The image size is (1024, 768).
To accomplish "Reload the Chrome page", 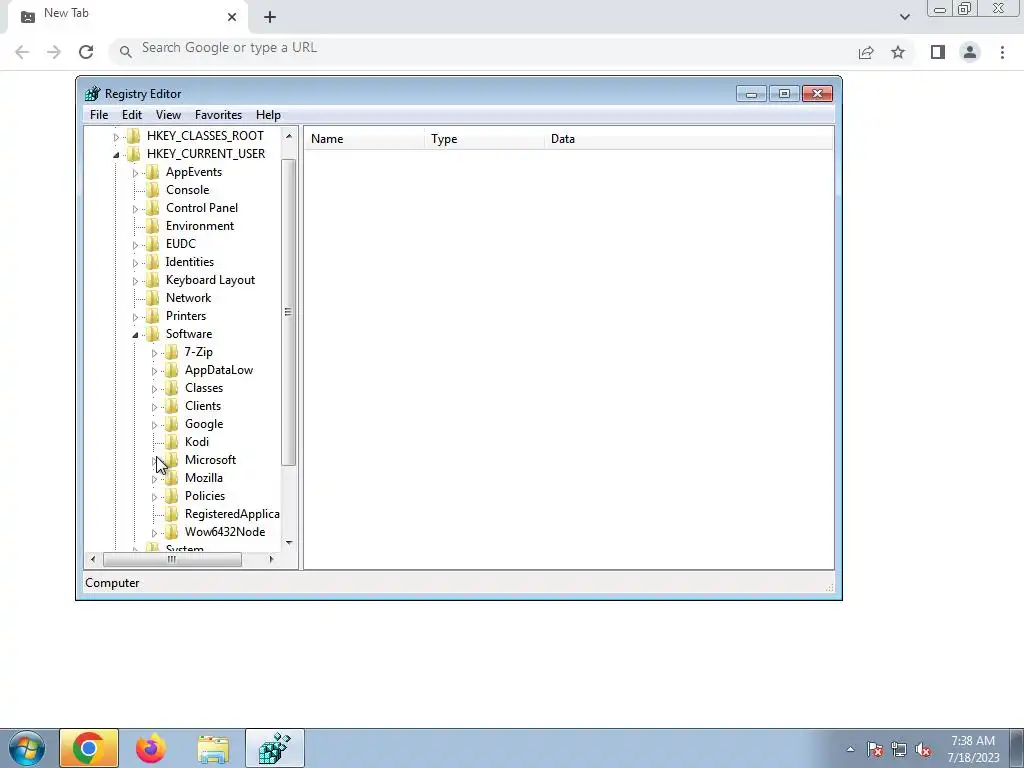I will (x=86, y=52).
